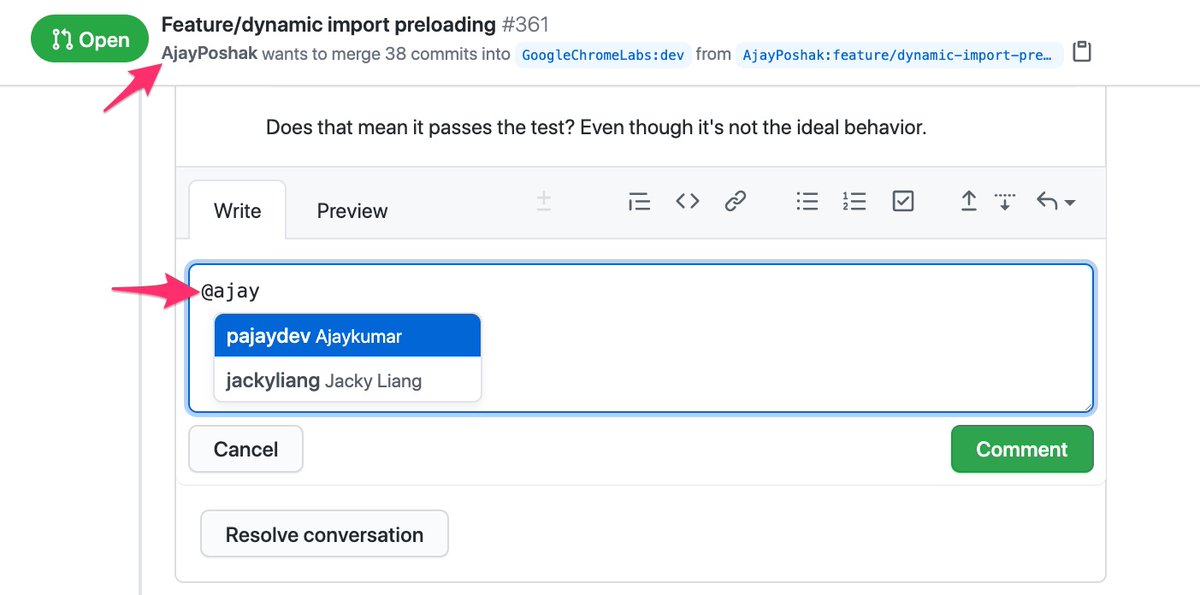Click the 'Does that mean it passes the test?' comment text
Viewport: 1200px width, 595px height.
click(596, 127)
